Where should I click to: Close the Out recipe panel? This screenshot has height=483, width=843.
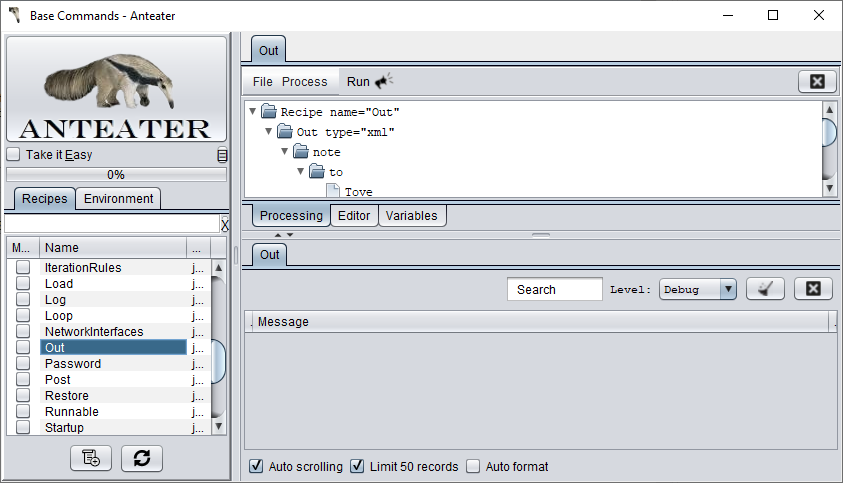[817, 81]
